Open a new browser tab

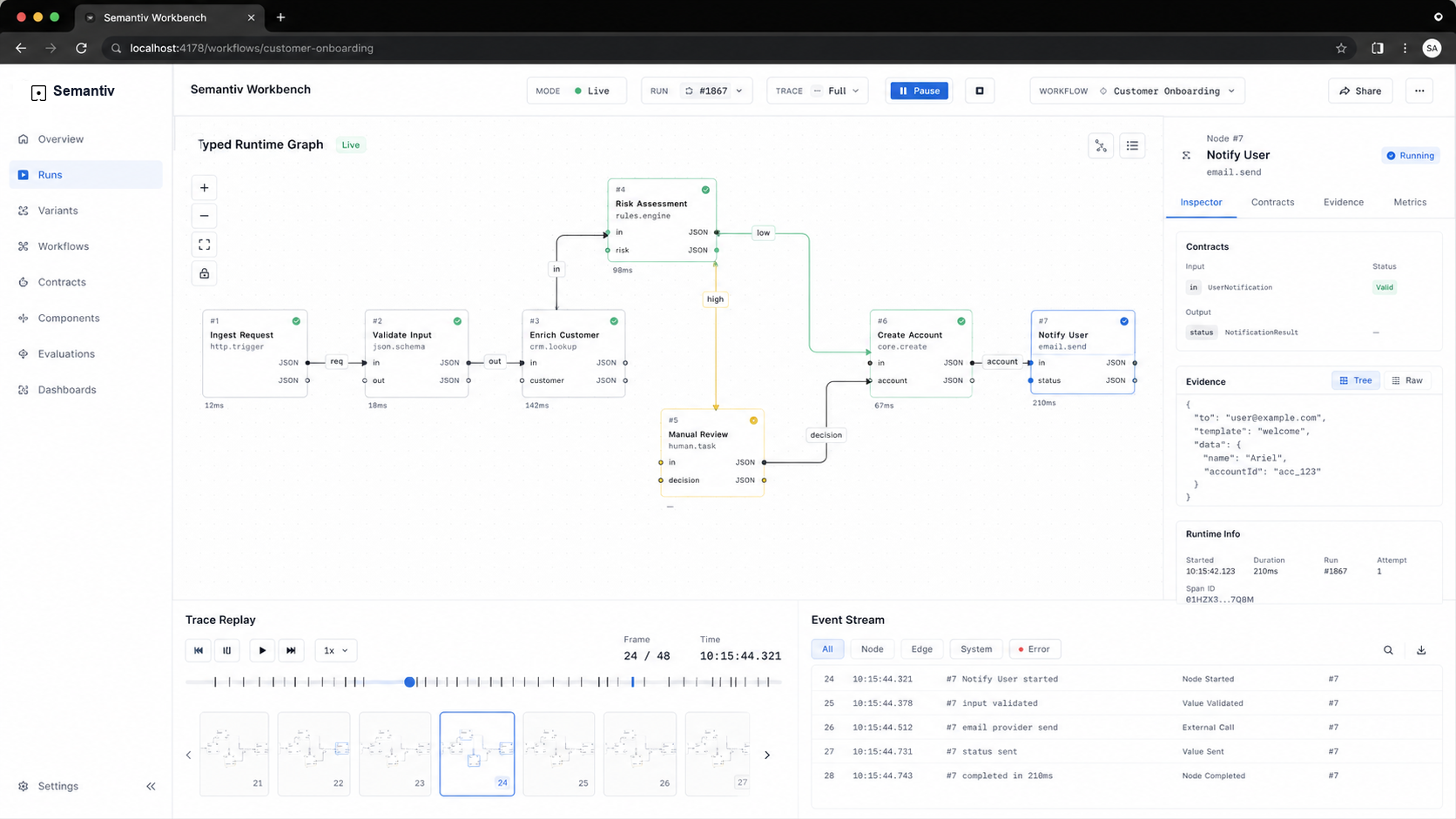(x=280, y=17)
